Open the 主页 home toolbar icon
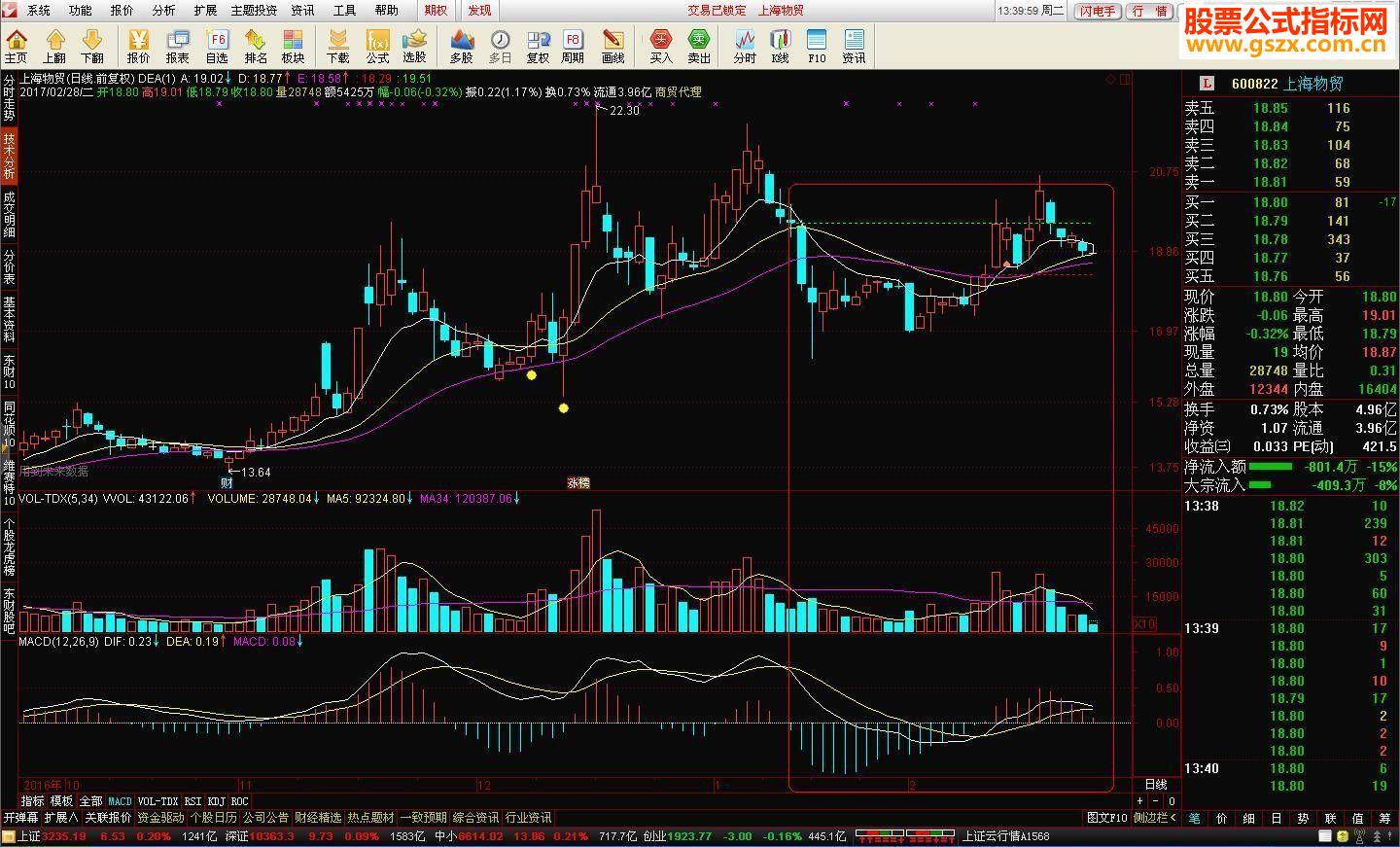The width and height of the screenshot is (1400, 847). (17, 46)
